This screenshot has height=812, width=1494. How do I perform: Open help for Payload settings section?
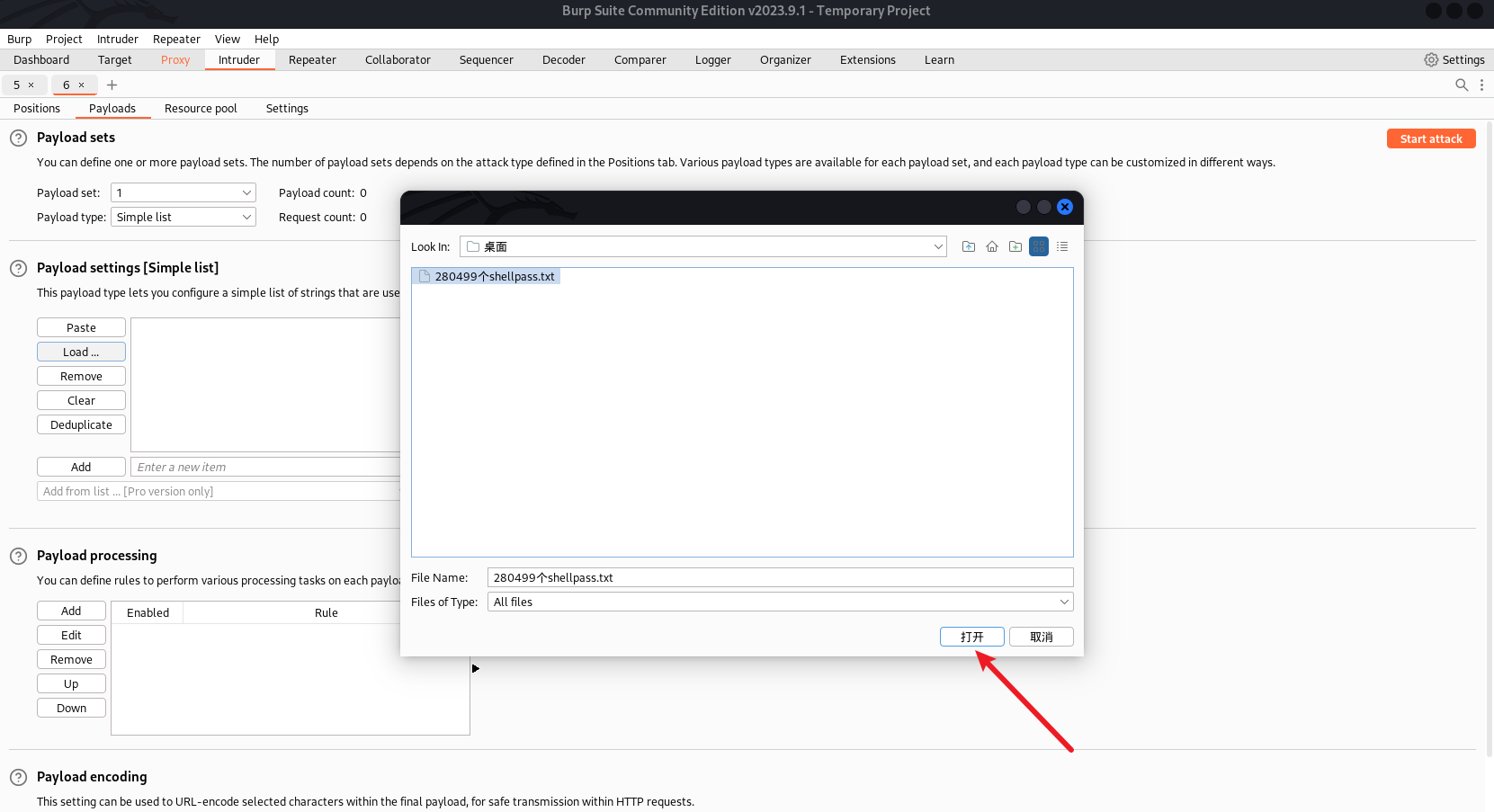coord(18,269)
